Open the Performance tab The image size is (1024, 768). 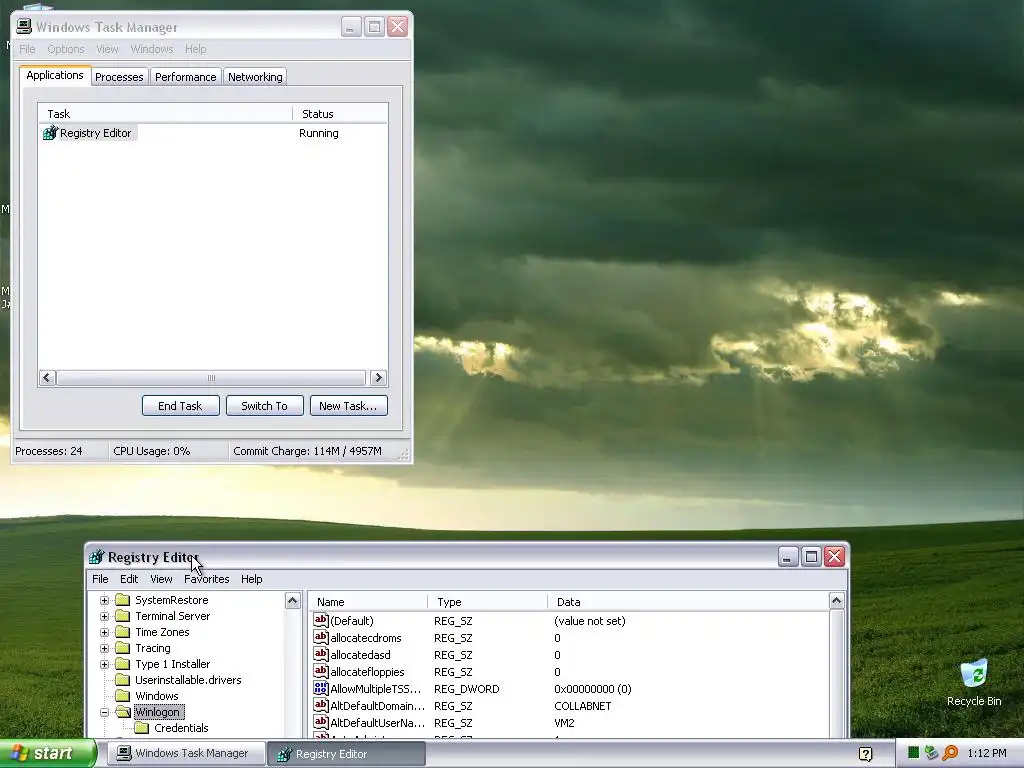pos(185,77)
